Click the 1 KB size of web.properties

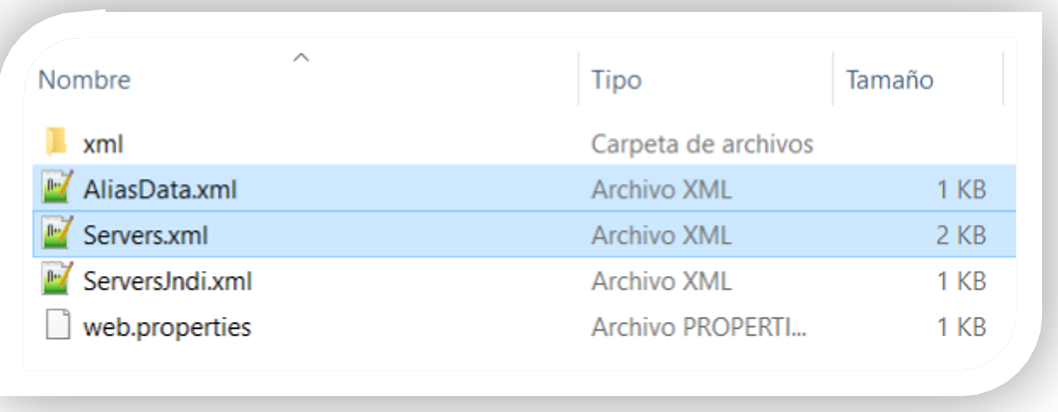961,327
